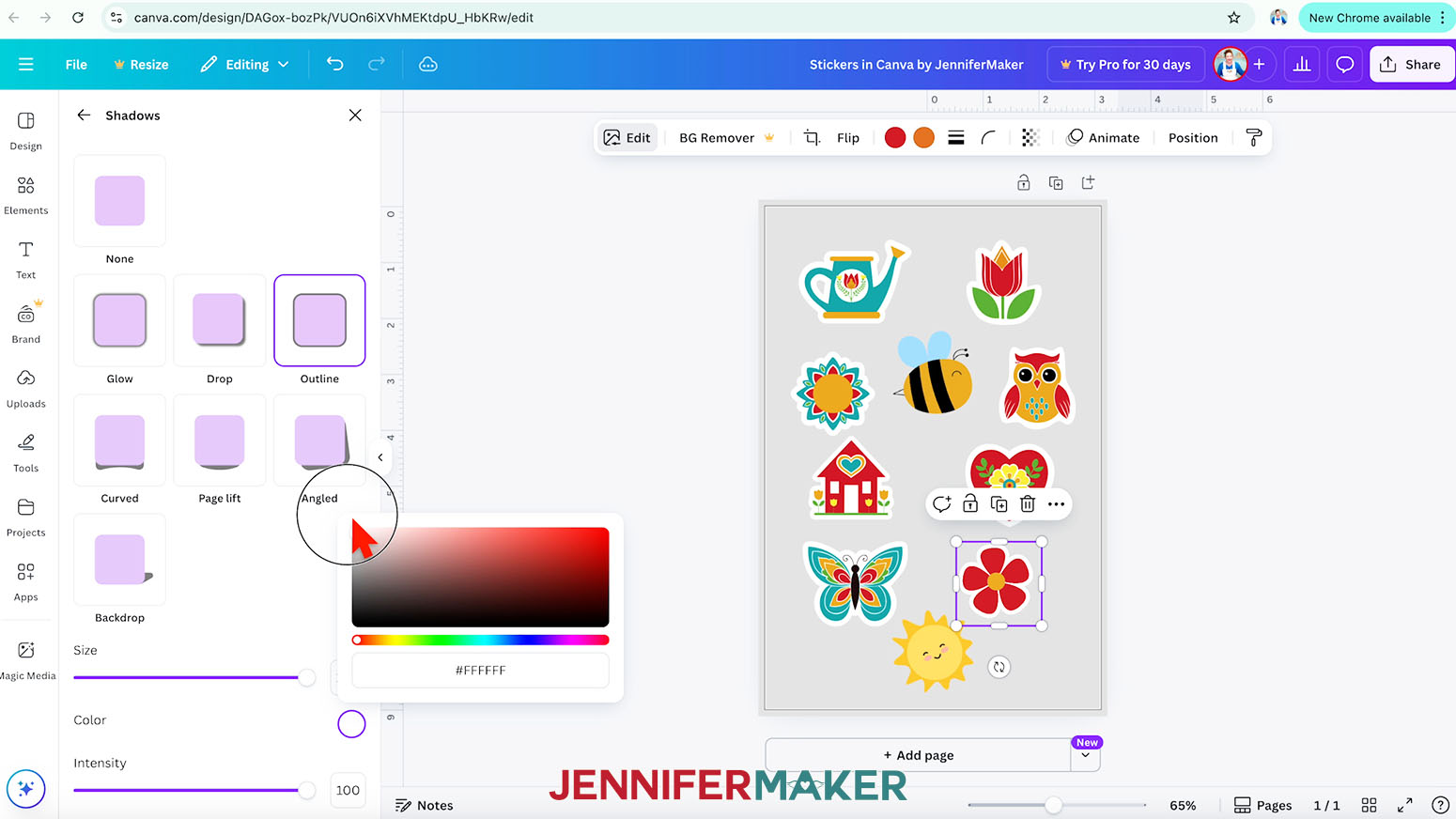Expand the Editing mode dropdown

244,64
